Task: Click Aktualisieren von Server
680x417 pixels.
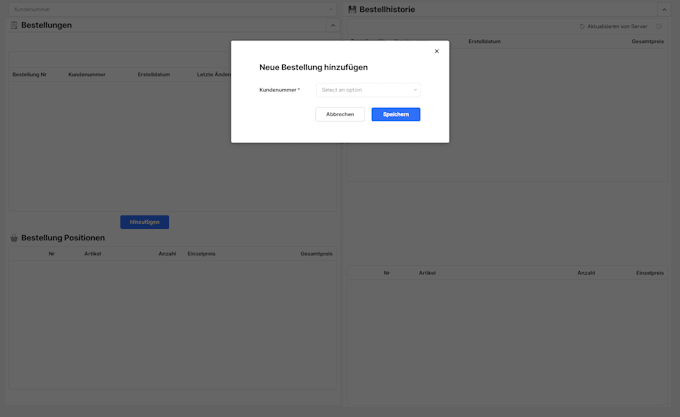Action: (617, 26)
